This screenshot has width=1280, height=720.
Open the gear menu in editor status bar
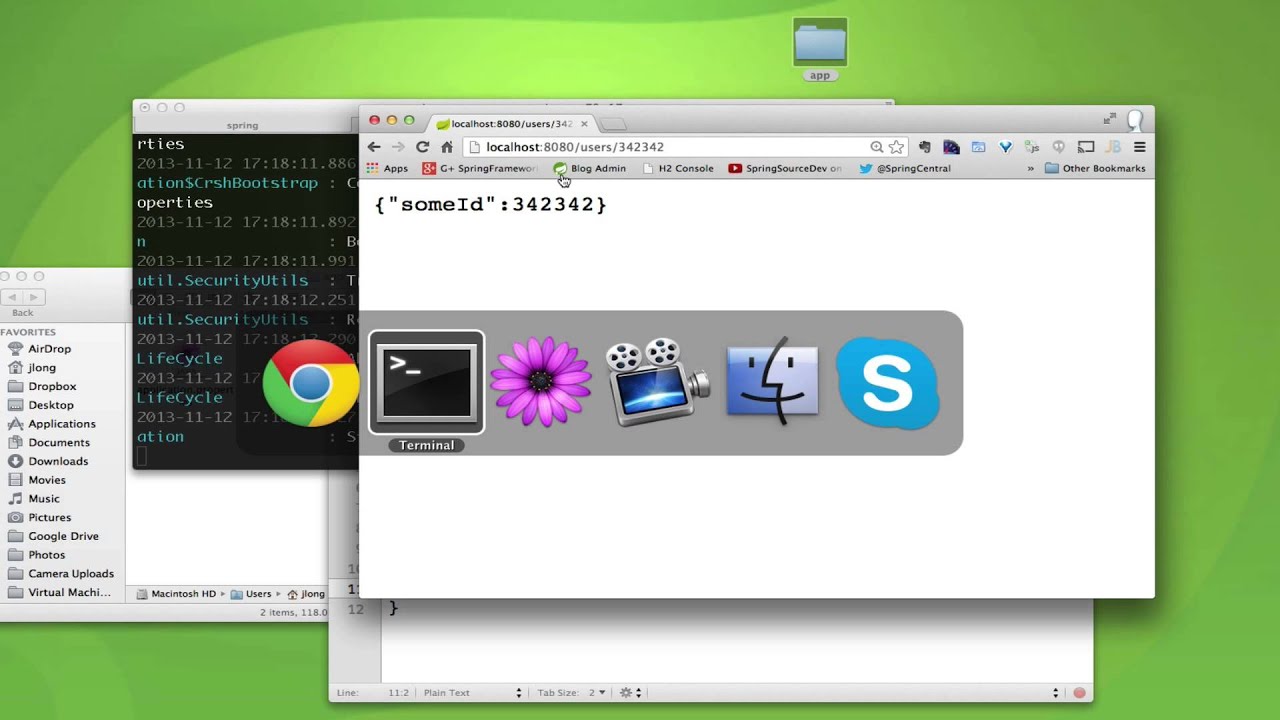click(x=630, y=692)
